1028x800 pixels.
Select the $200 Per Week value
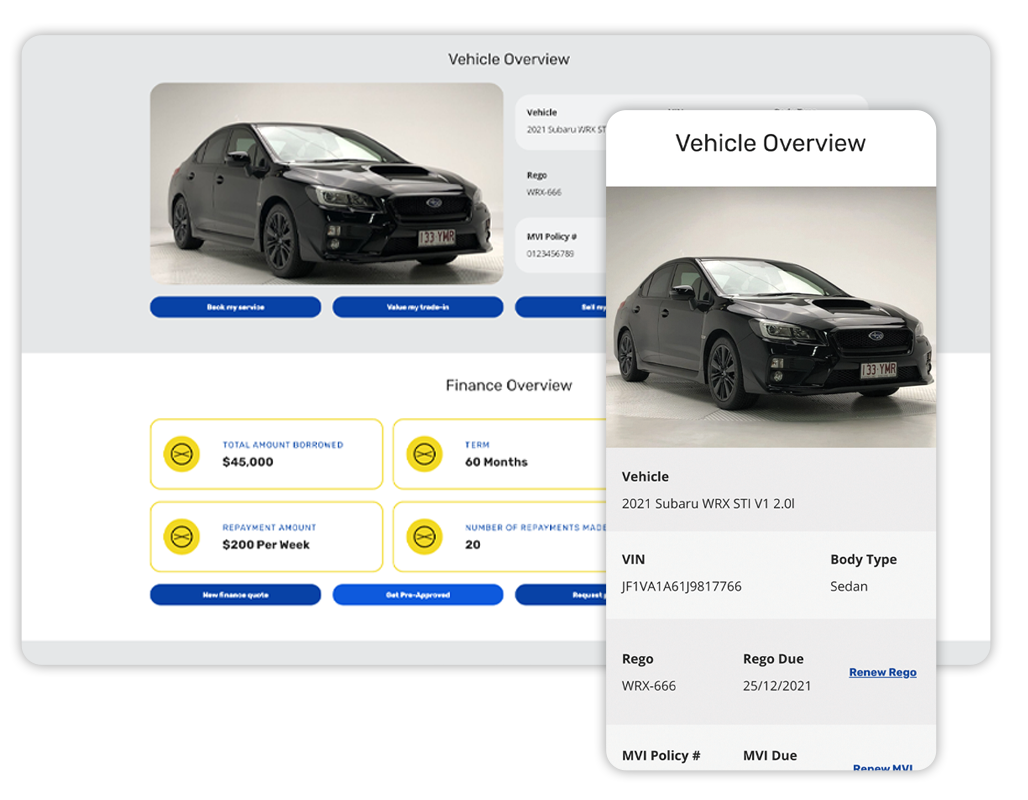(266, 544)
